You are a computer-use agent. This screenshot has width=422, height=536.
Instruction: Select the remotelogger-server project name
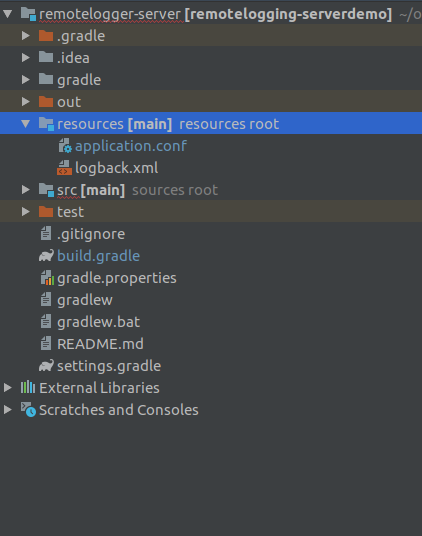[x=110, y=14]
